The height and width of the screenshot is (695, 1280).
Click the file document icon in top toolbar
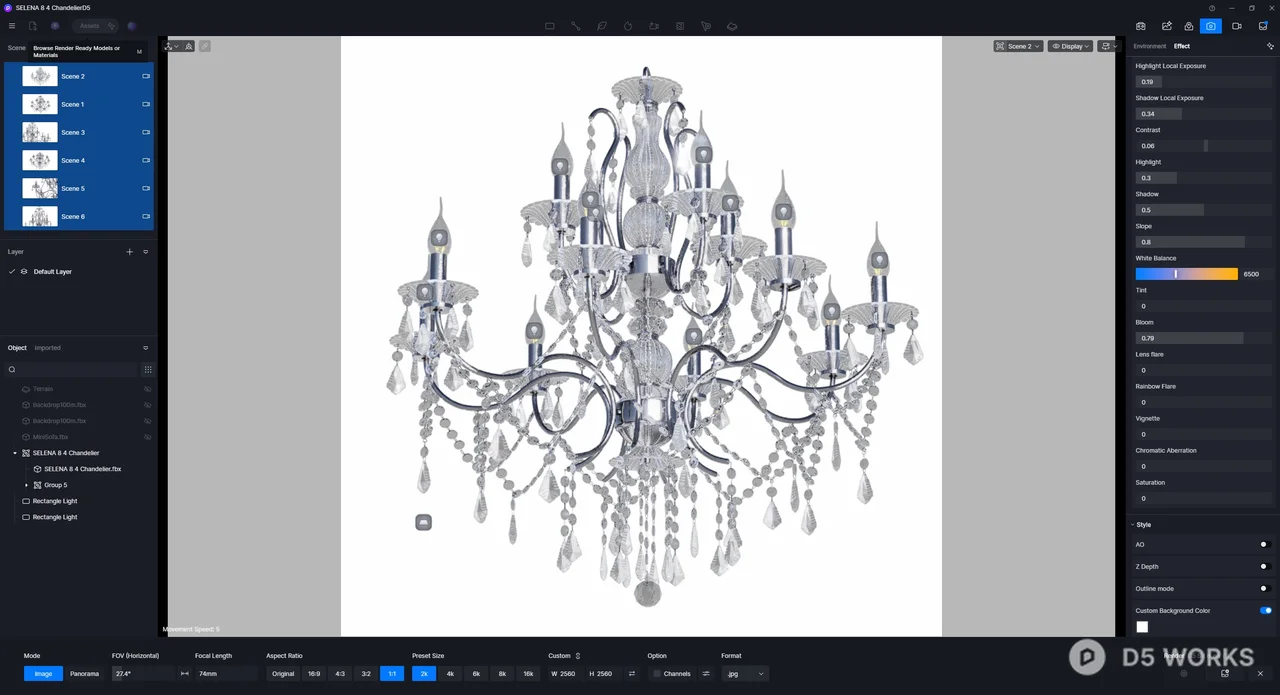[33, 26]
